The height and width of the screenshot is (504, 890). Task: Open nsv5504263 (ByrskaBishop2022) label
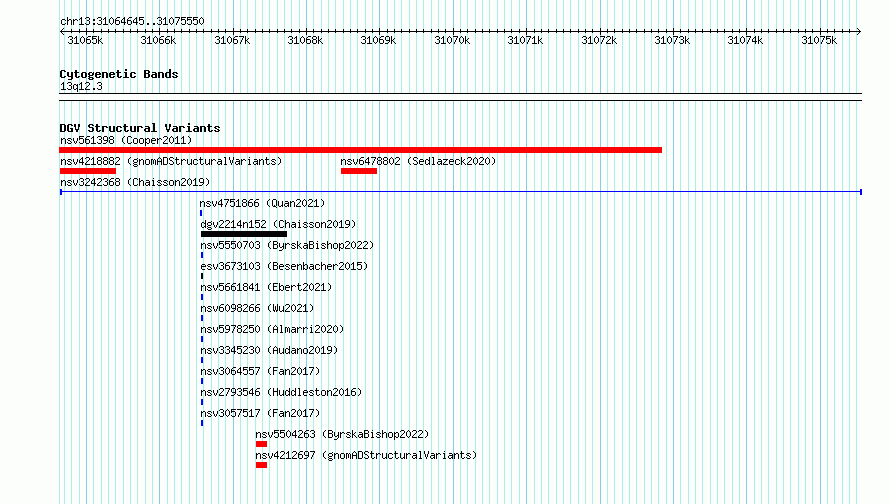(x=342, y=434)
